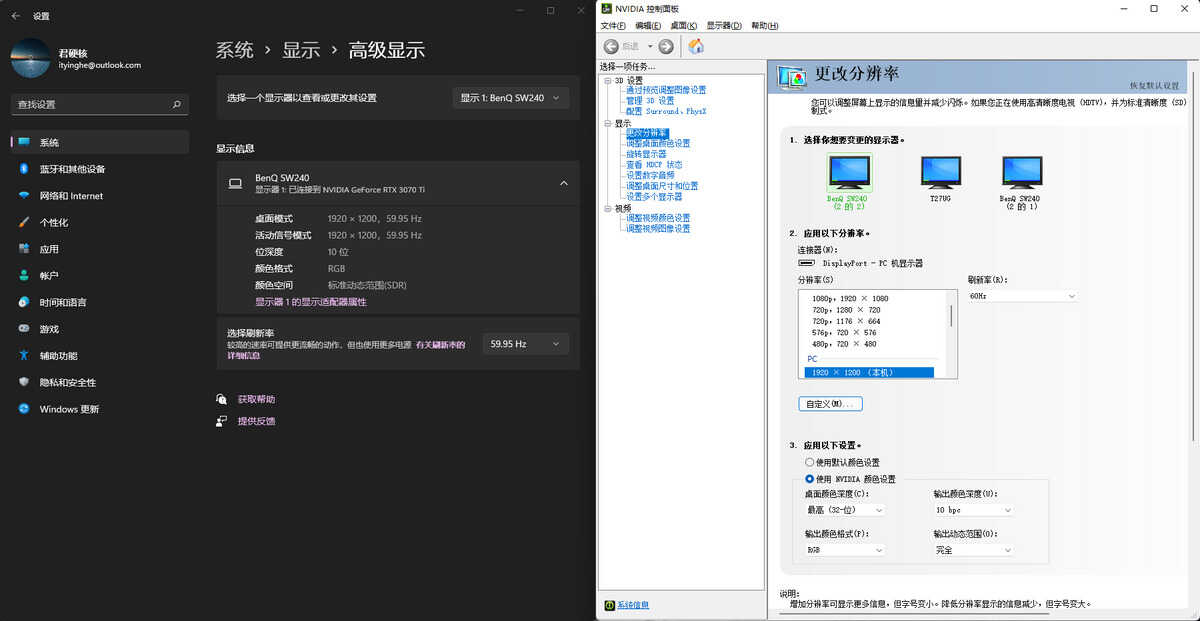Choose 1920 × 1200 (本机) resolution entry

click(869, 373)
